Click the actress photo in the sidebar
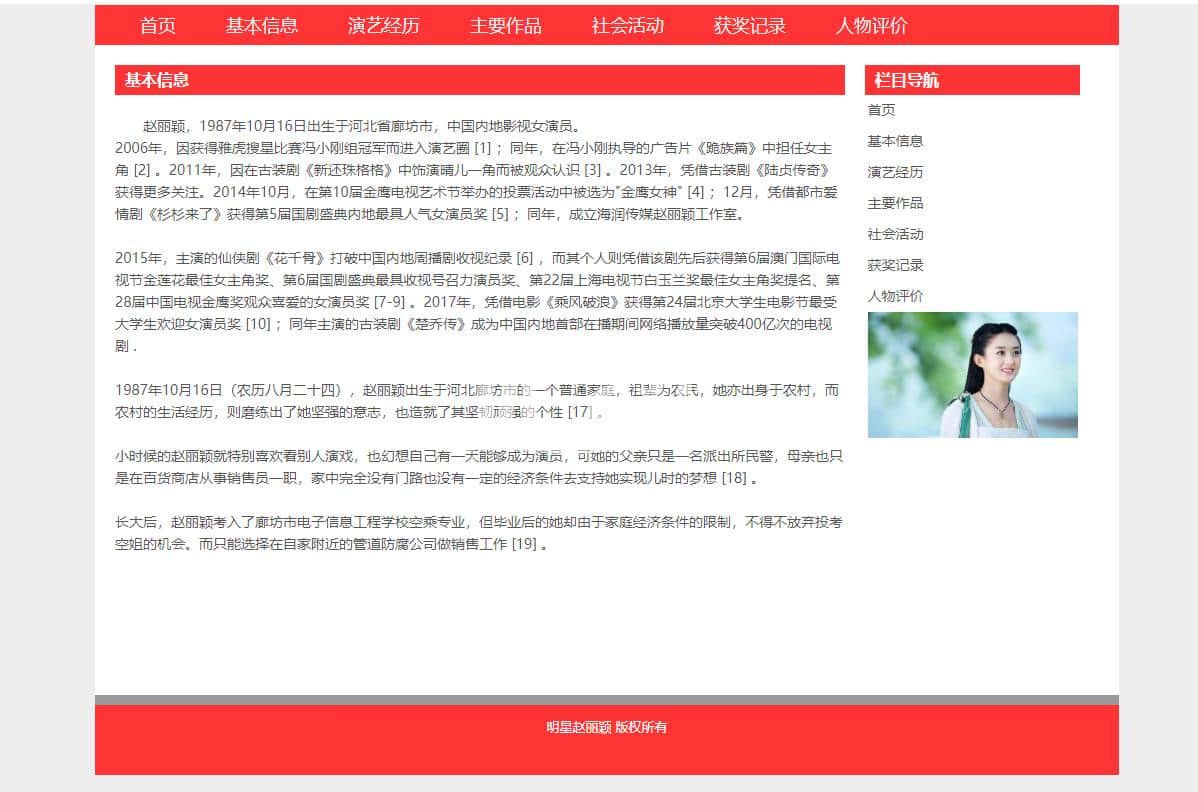 pos(972,375)
